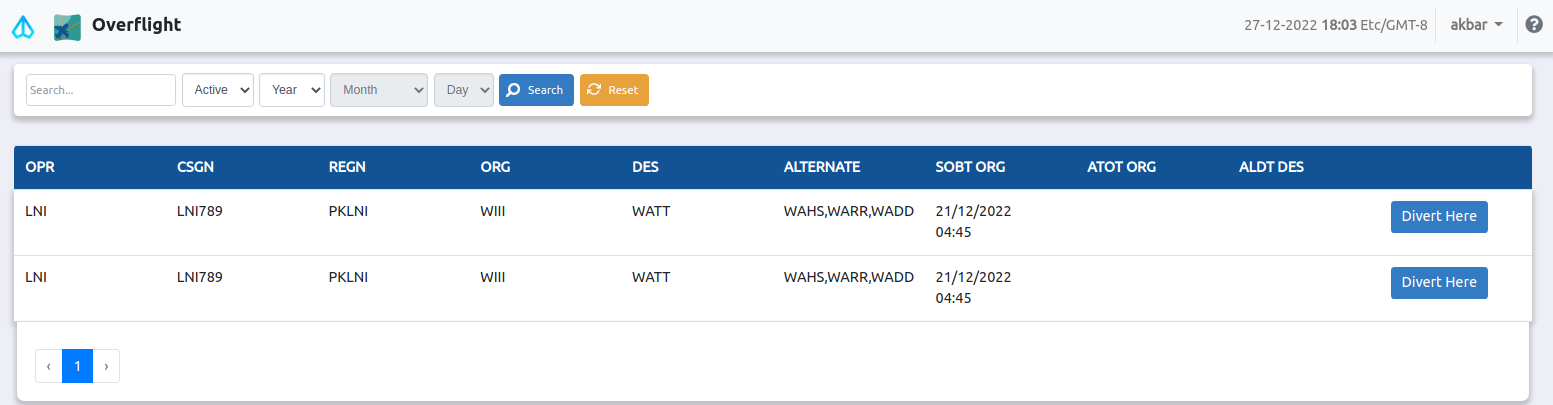Screen dimensions: 1553x405
Task: Click the ALTERNATE column header
Action: pos(822,168)
